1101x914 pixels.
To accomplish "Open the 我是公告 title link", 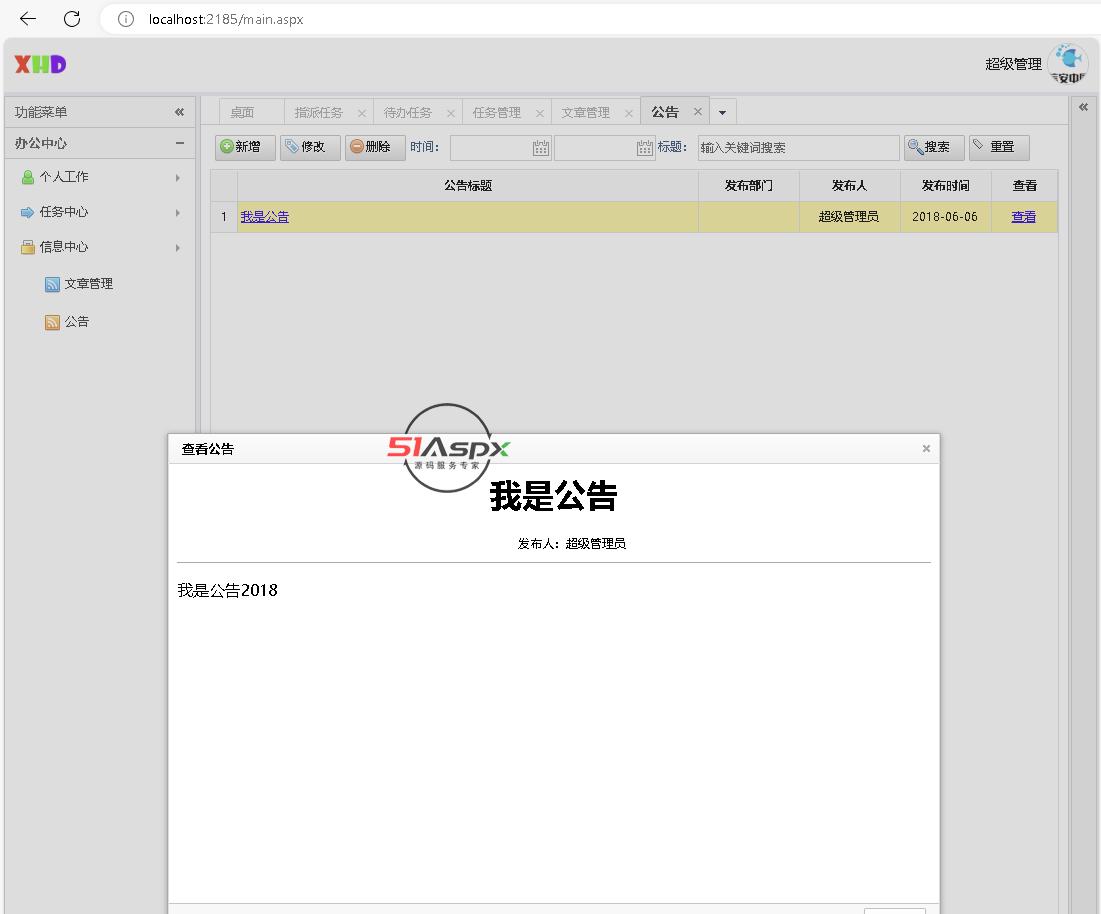I will click(265, 217).
